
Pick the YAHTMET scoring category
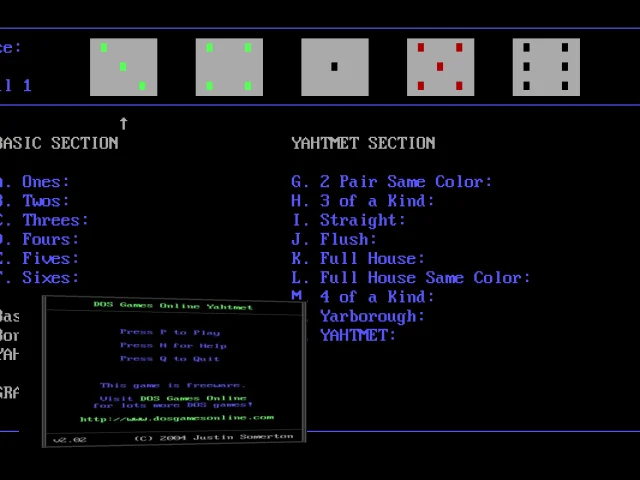click(358, 335)
